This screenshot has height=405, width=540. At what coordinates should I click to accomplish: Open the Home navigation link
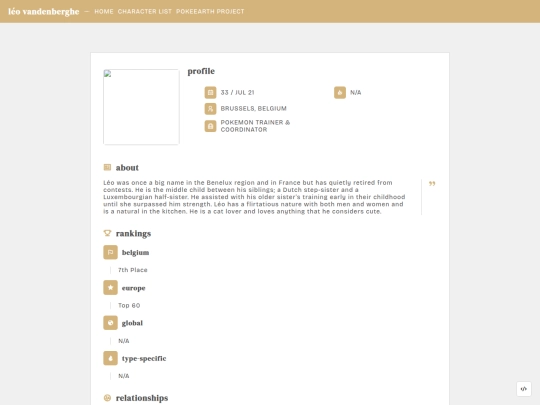tap(104, 11)
